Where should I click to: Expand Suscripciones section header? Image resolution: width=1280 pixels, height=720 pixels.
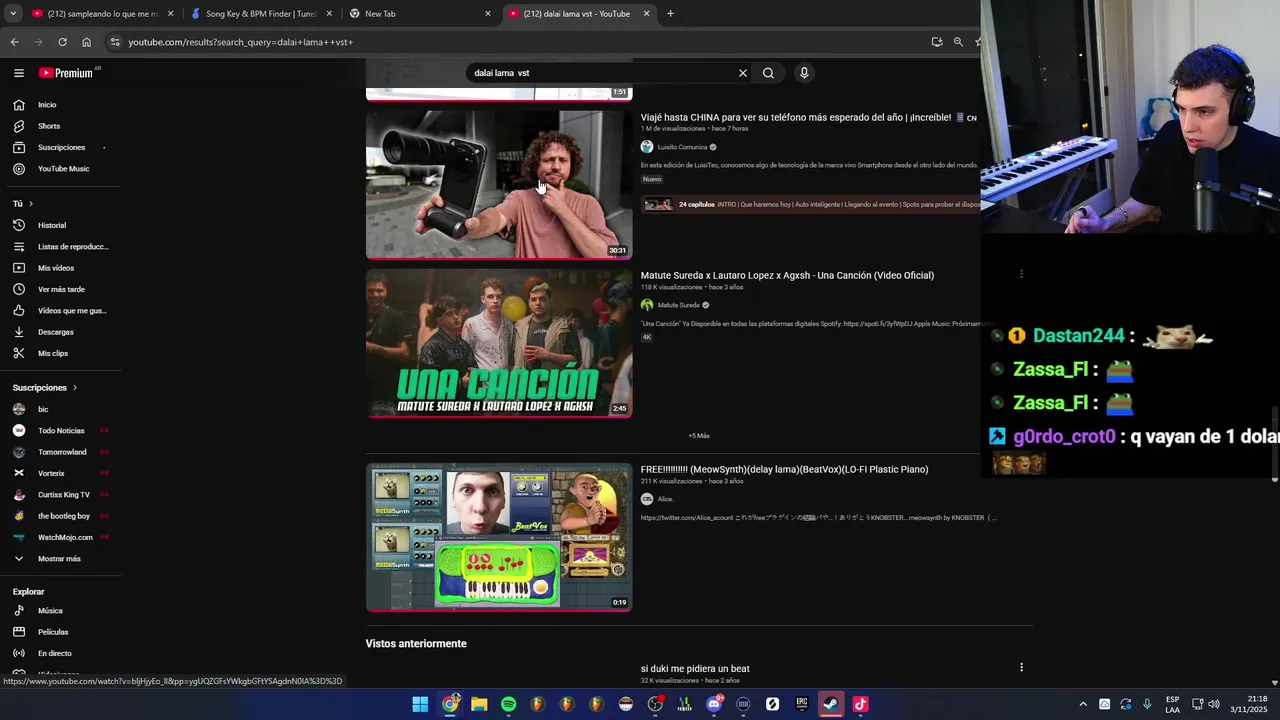(x=45, y=388)
